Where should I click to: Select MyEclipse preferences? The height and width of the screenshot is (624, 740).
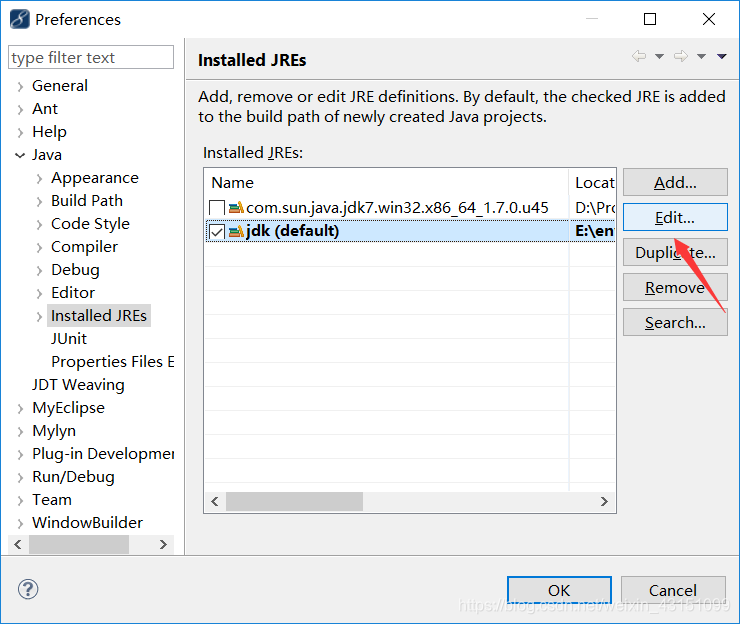click(x=68, y=408)
